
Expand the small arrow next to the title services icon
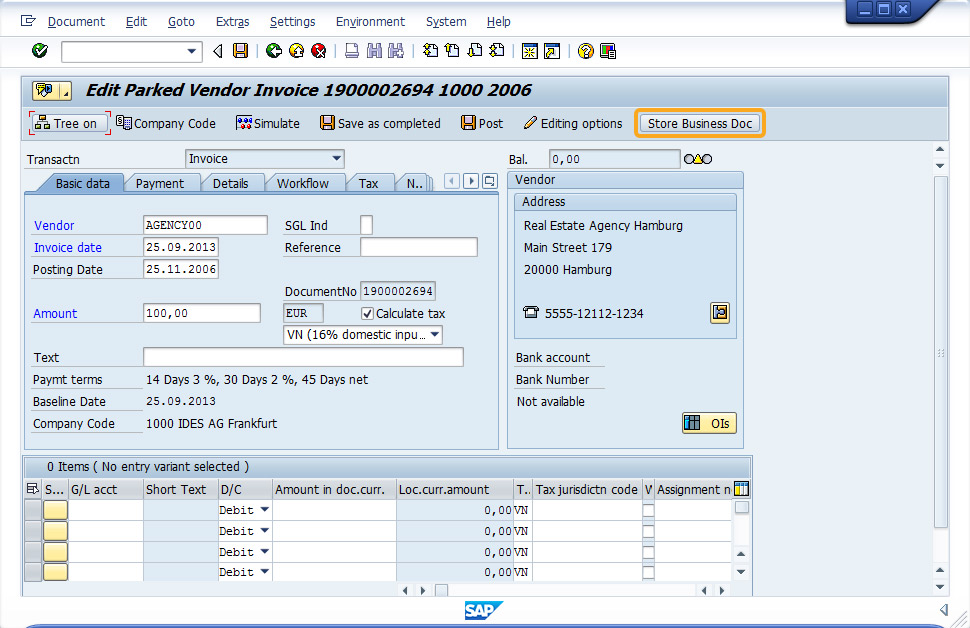tap(65, 91)
